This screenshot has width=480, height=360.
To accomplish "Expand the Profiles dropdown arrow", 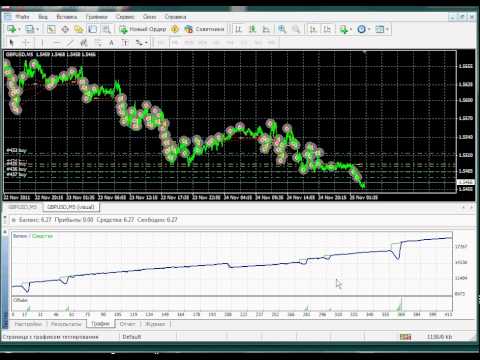I will tap(37, 29).
